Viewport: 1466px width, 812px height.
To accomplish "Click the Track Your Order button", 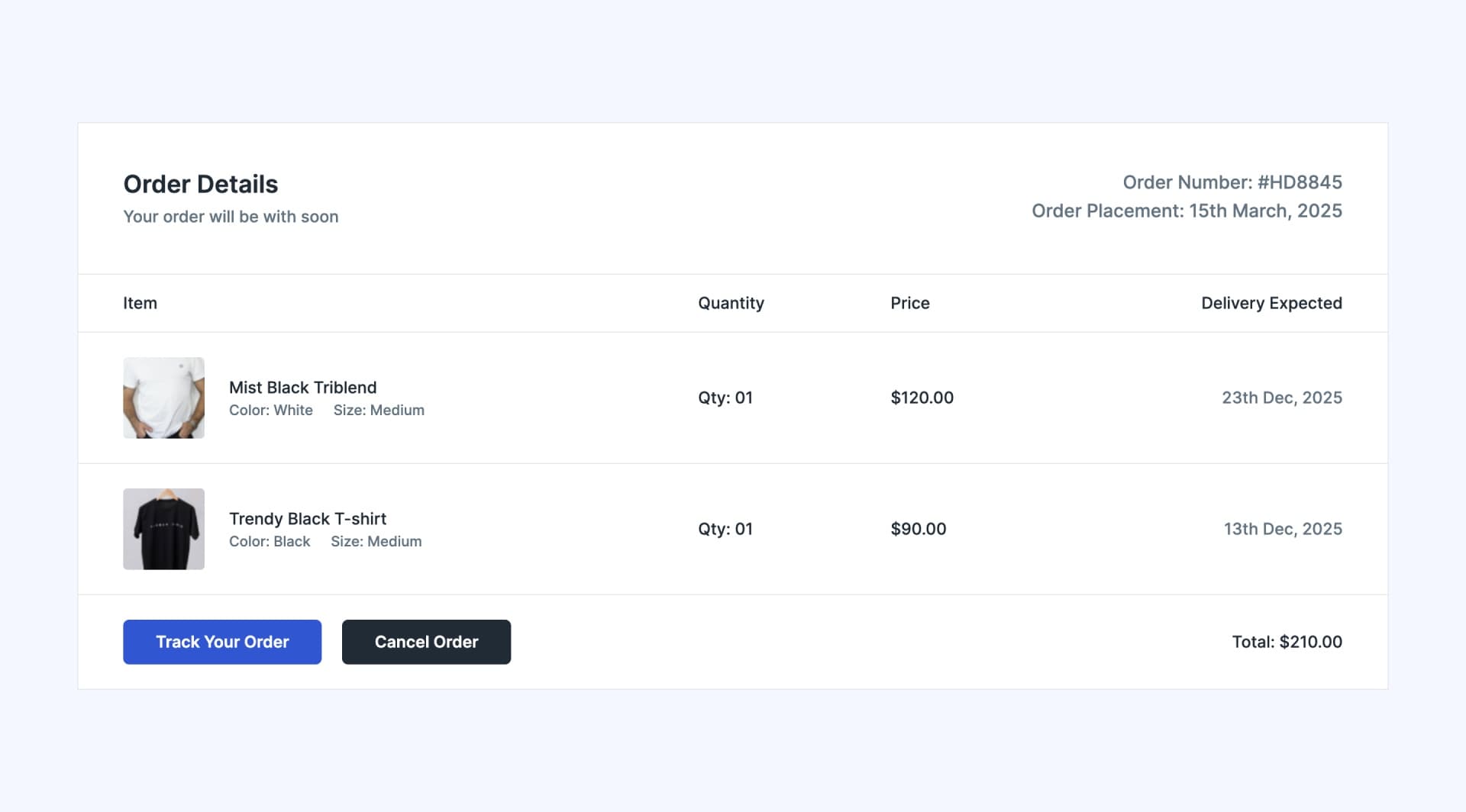I will coord(222,642).
